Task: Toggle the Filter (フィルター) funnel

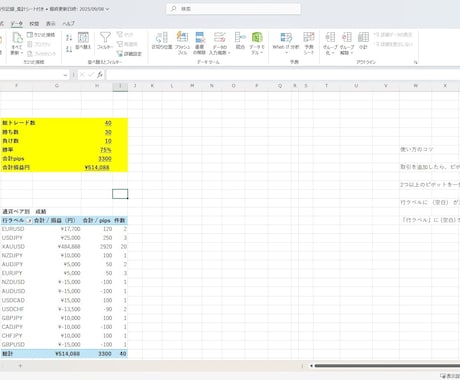Action: click(x=105, y=41)
